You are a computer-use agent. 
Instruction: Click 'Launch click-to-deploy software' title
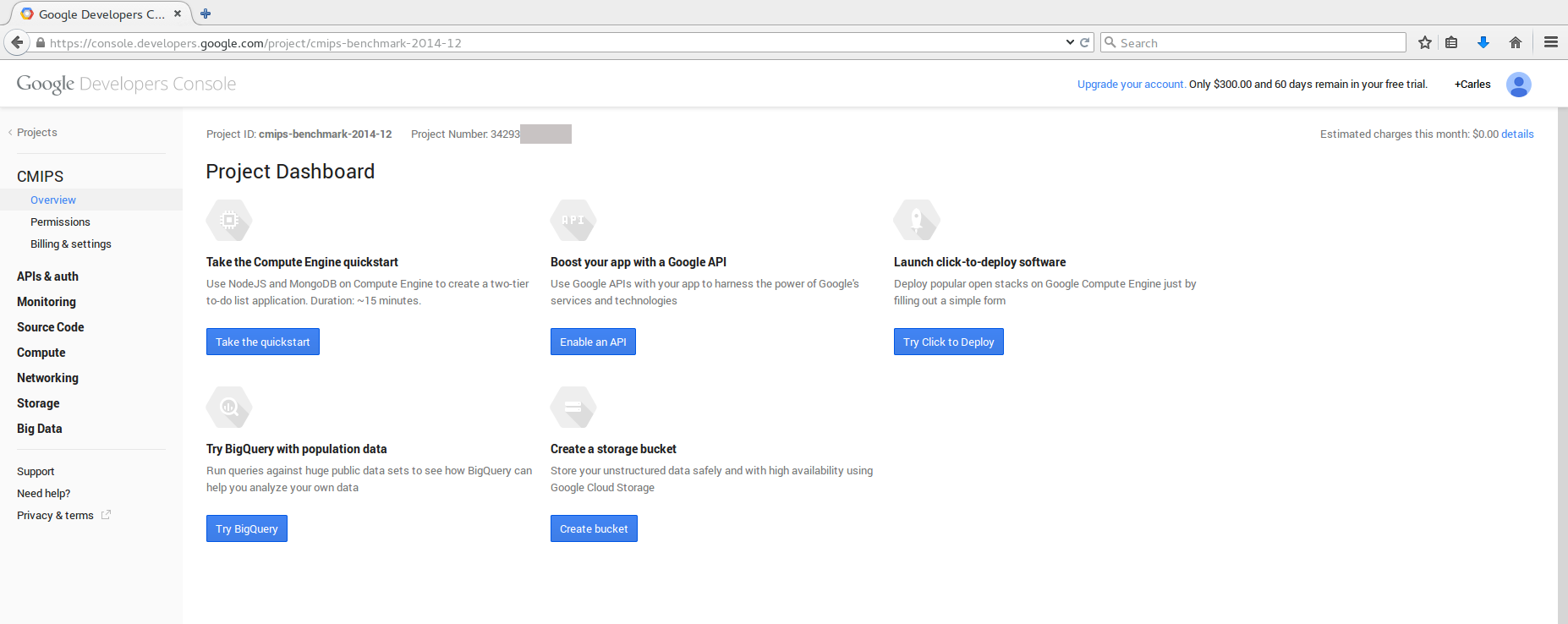[x=979, y=262]
